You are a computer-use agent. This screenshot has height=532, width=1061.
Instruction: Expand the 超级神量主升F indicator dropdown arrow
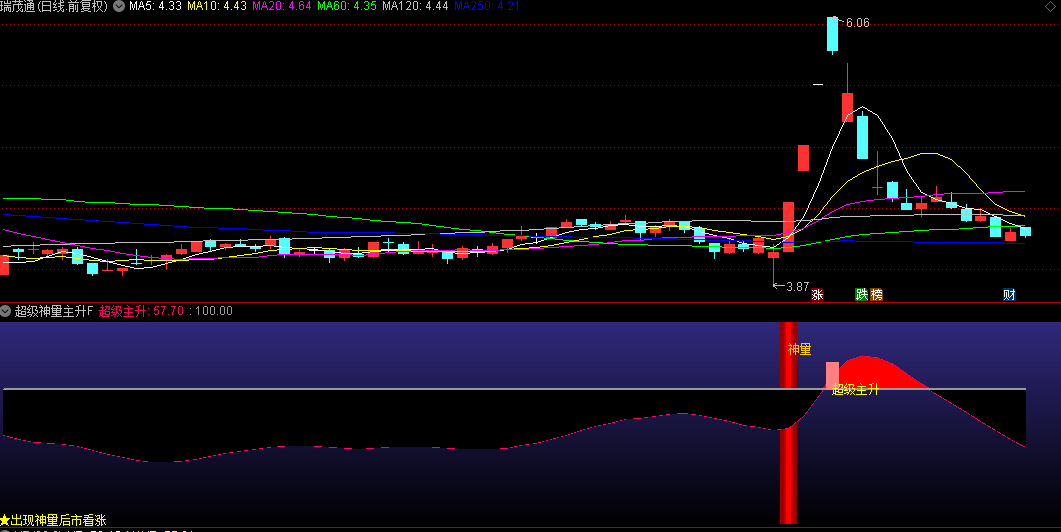coord(6,311)
